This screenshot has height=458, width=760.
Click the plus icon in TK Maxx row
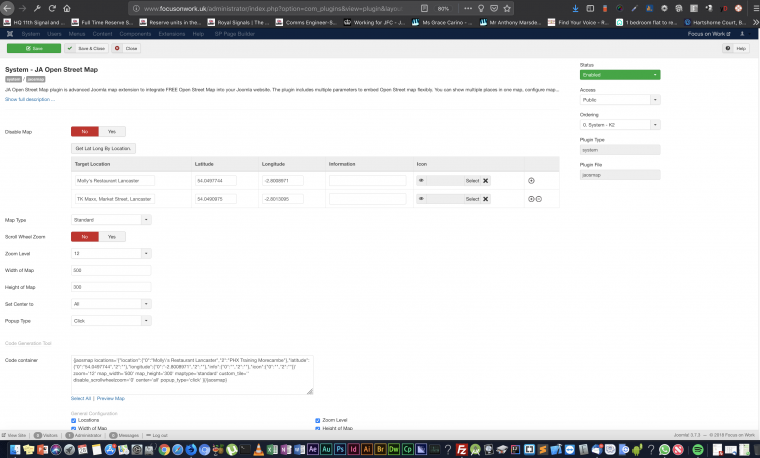(x=531, y=199)
